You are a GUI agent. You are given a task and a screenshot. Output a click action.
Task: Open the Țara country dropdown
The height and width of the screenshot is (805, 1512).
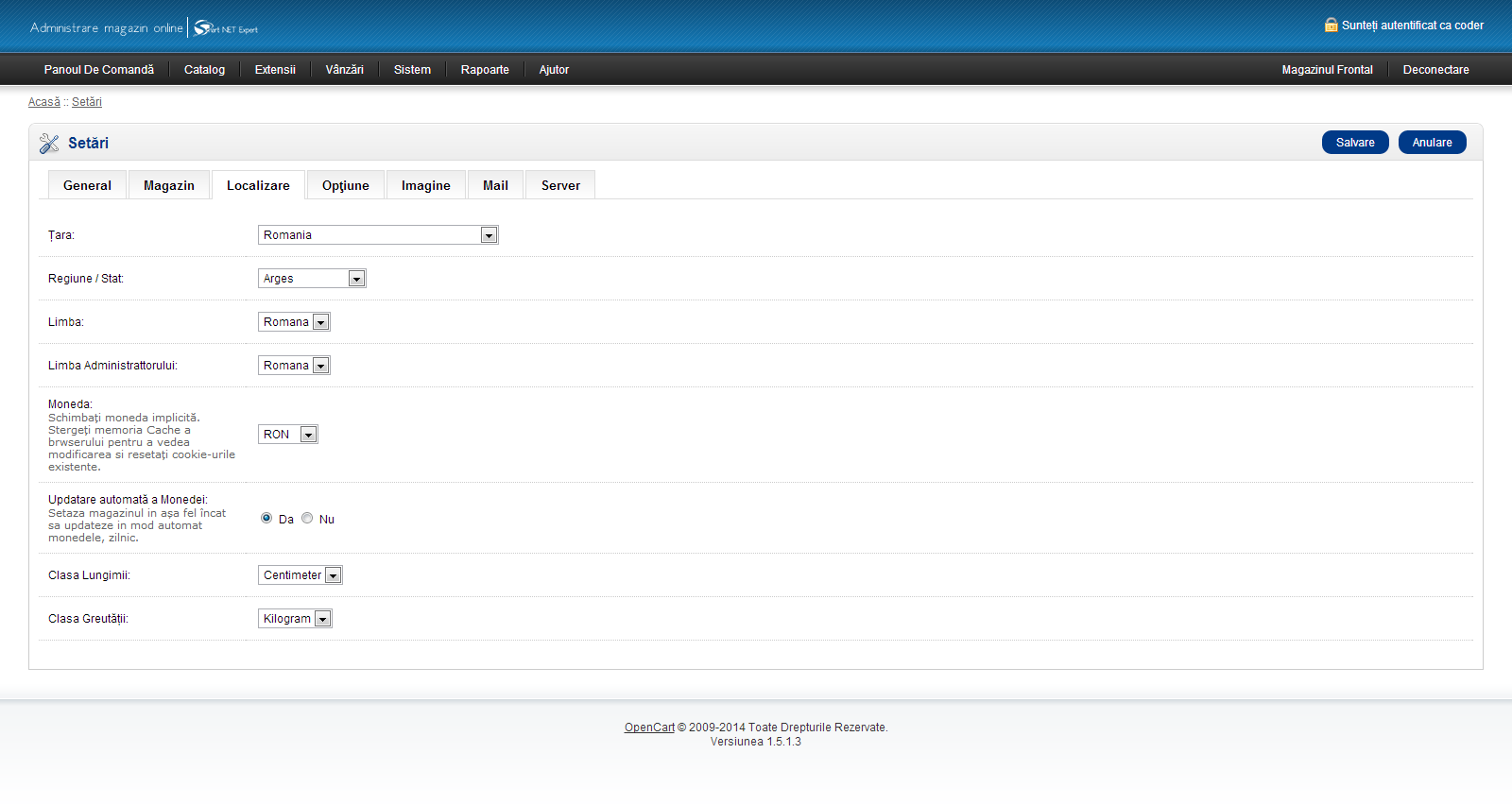point(378,235)
